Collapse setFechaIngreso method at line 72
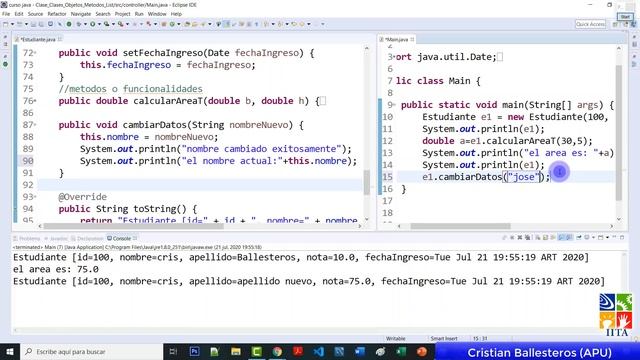This screenshot has width=640, height=360. (36, 53)
